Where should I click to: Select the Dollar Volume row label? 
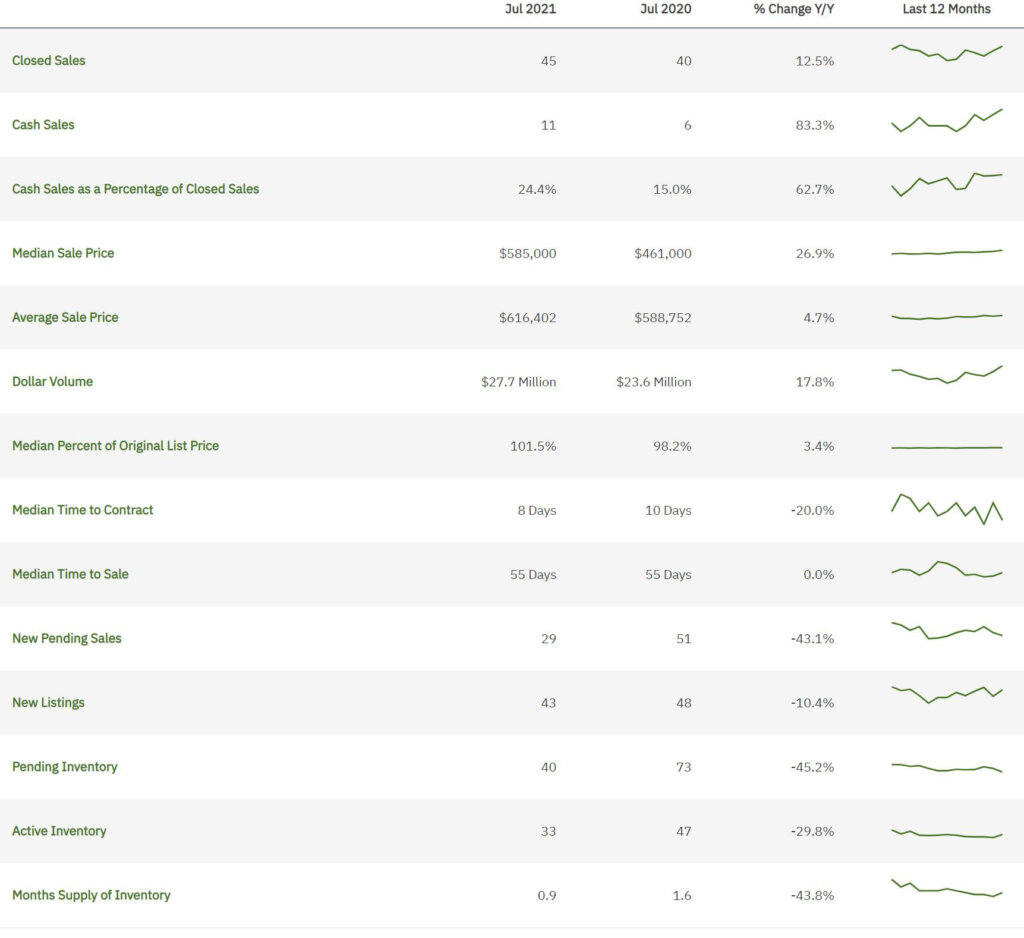pos(52,381)
